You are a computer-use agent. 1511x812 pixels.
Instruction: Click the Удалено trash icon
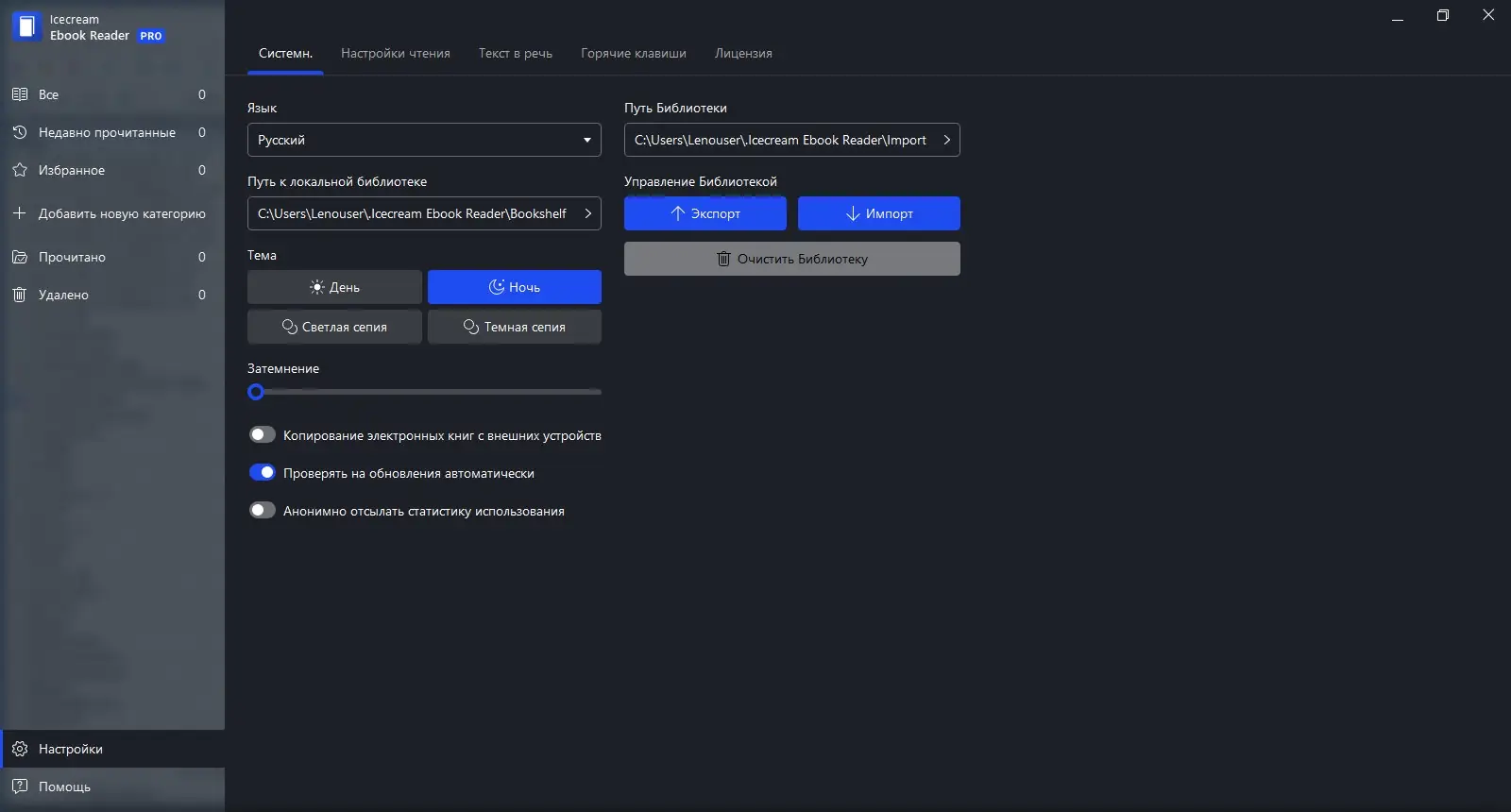pyautogui.click(x=19, y=295)
